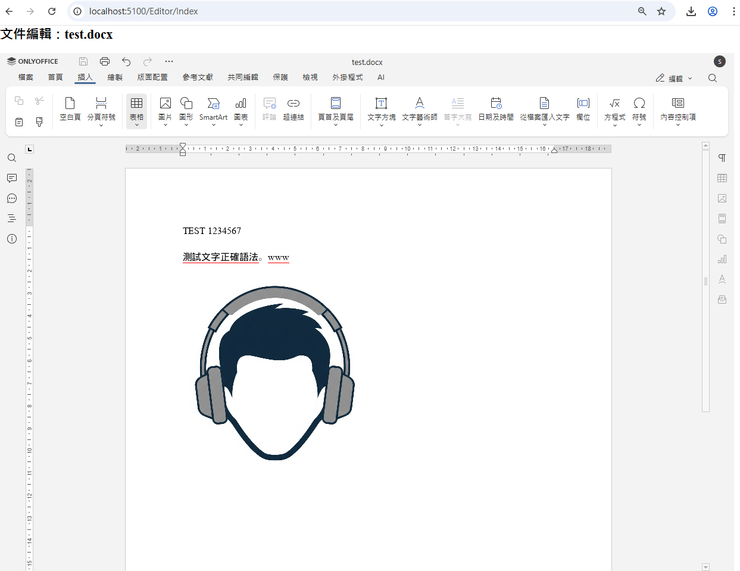This screenshot has height=571, width=740.
Task: Open the Find icon in left sidebar
Action: click(x=12, y=158)
